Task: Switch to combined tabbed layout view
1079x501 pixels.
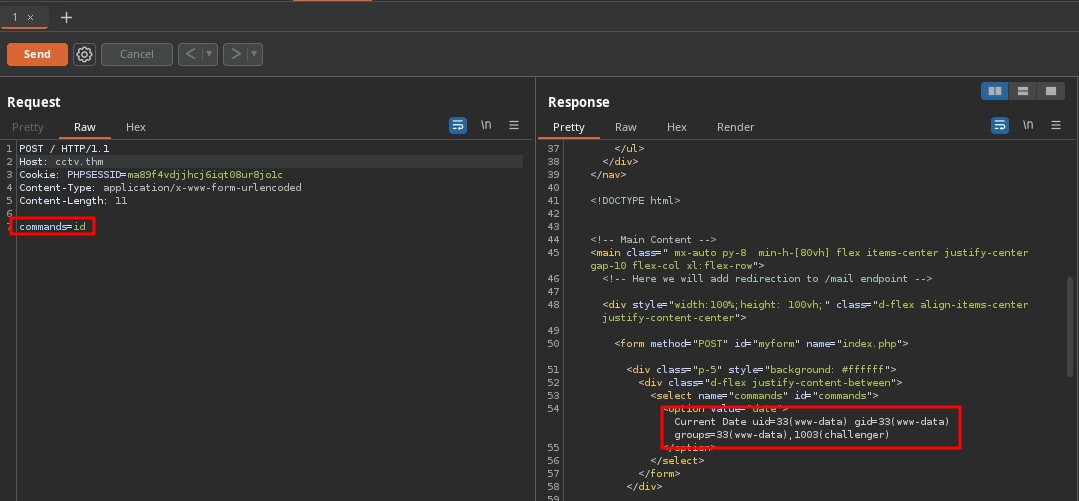Action: point(1049,91)
